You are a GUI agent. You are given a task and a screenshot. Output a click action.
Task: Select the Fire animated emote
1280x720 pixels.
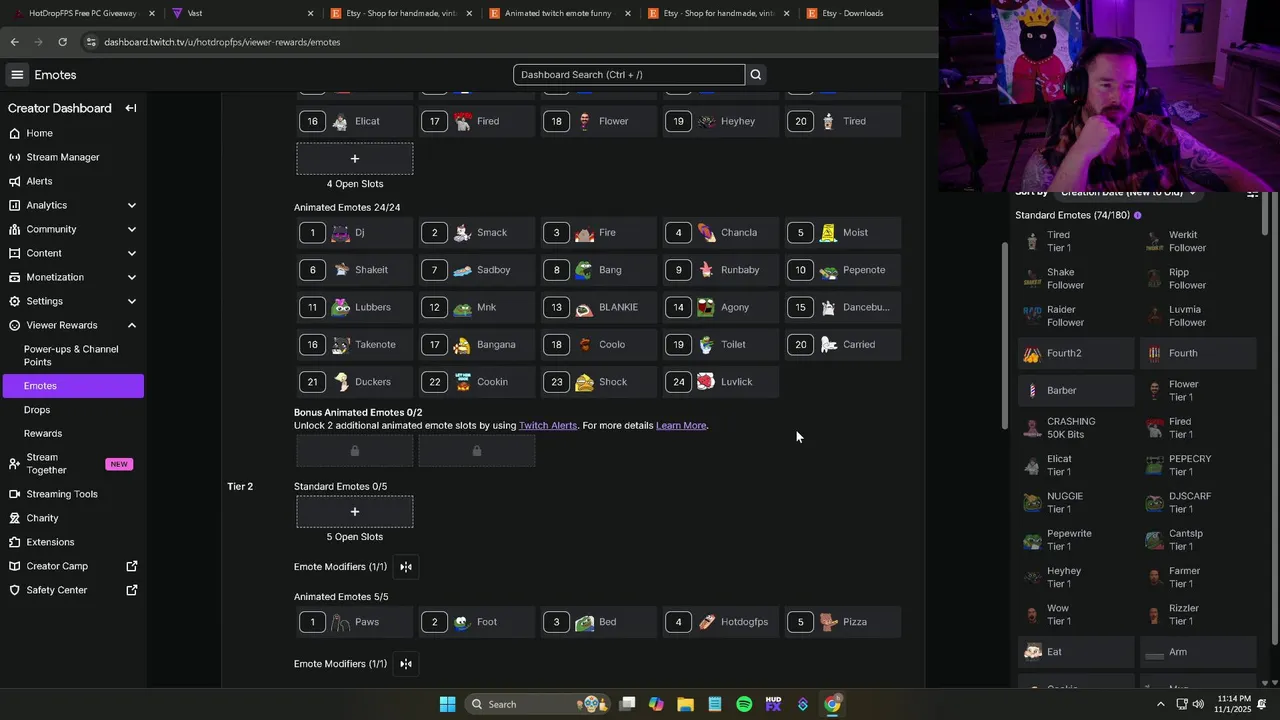point(599,233)
